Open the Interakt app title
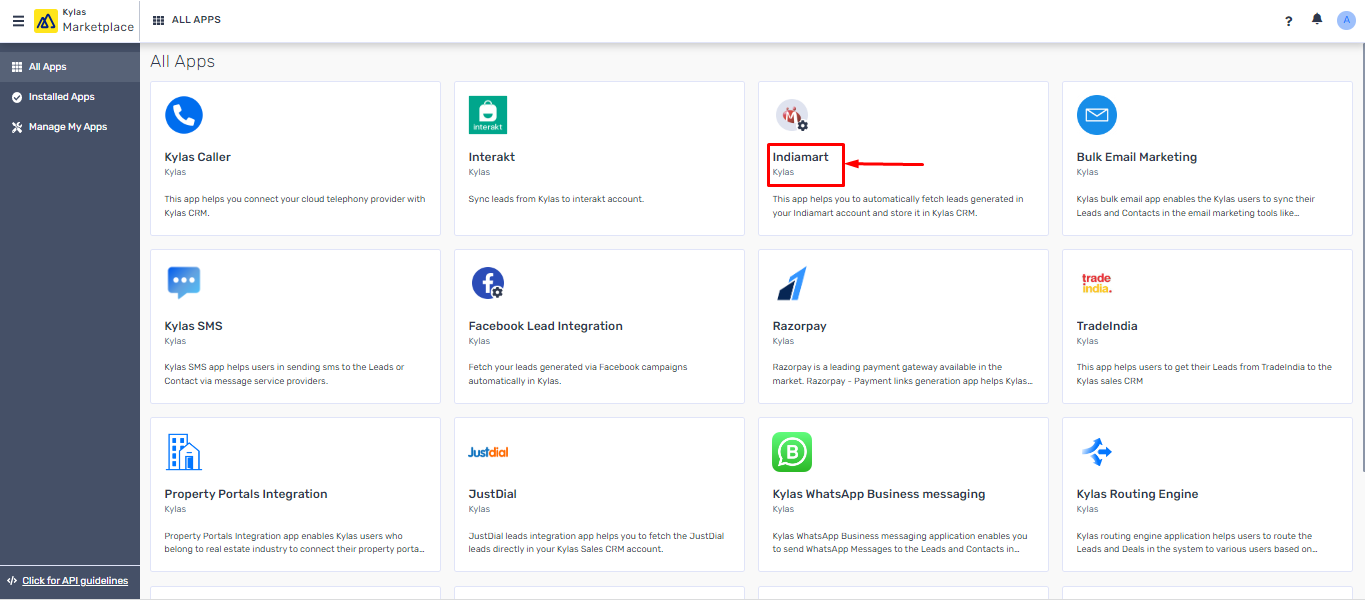The width and height of the screenshot is (1365, 600). pyautogui.click(x=492, y=157)
